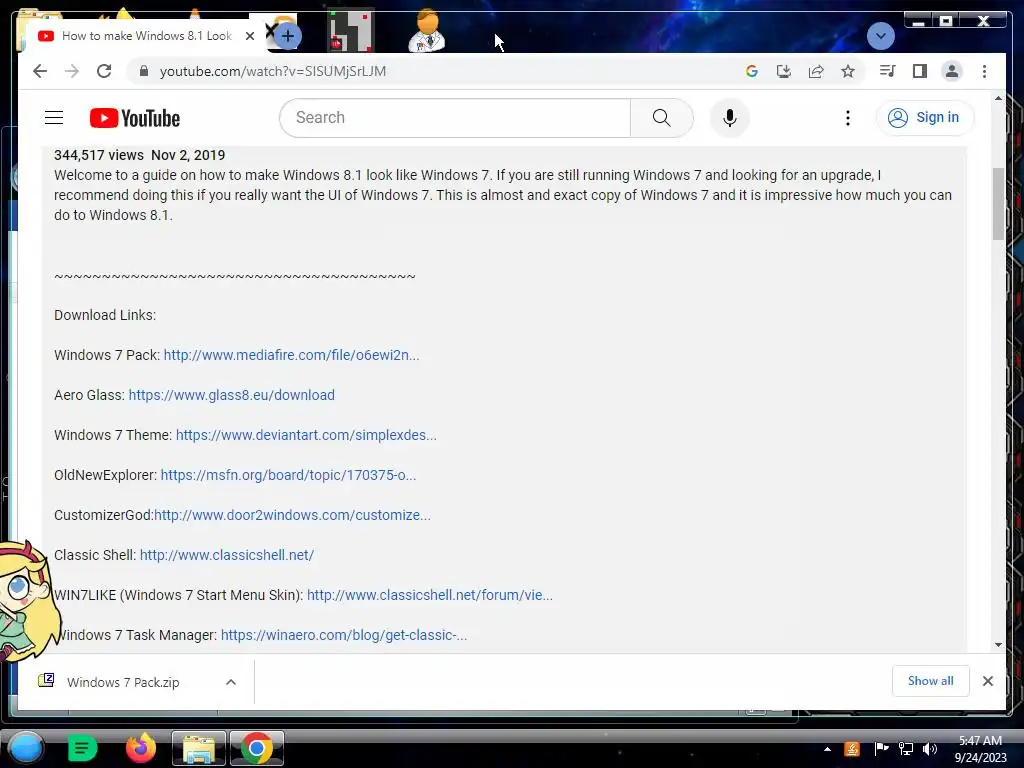1024x768 pixels.
Task: Open Chrome profile avatar menu
Action: (952, 71)
